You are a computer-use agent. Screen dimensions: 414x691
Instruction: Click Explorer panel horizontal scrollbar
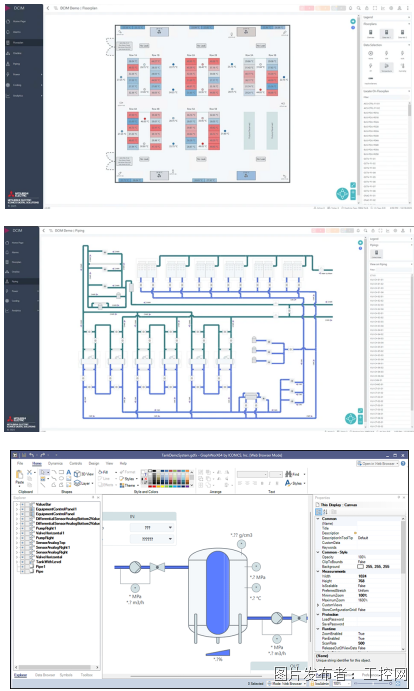pyautogui.click(x=56, y=667)
